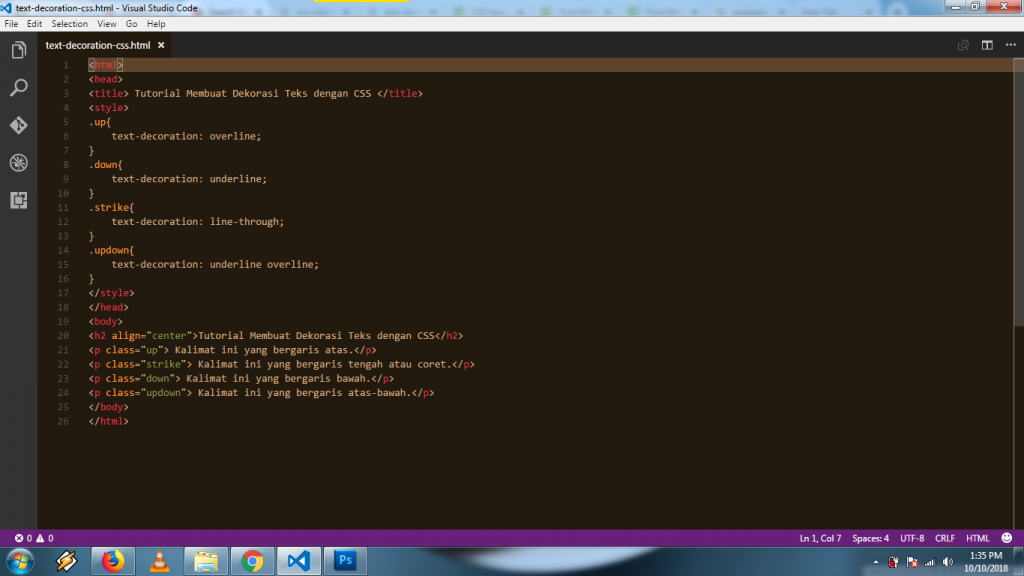Click 'text-decoration: line-through;' line
Image resolution: width=1024 pixels, height=576 pixels.
[198, 221]
